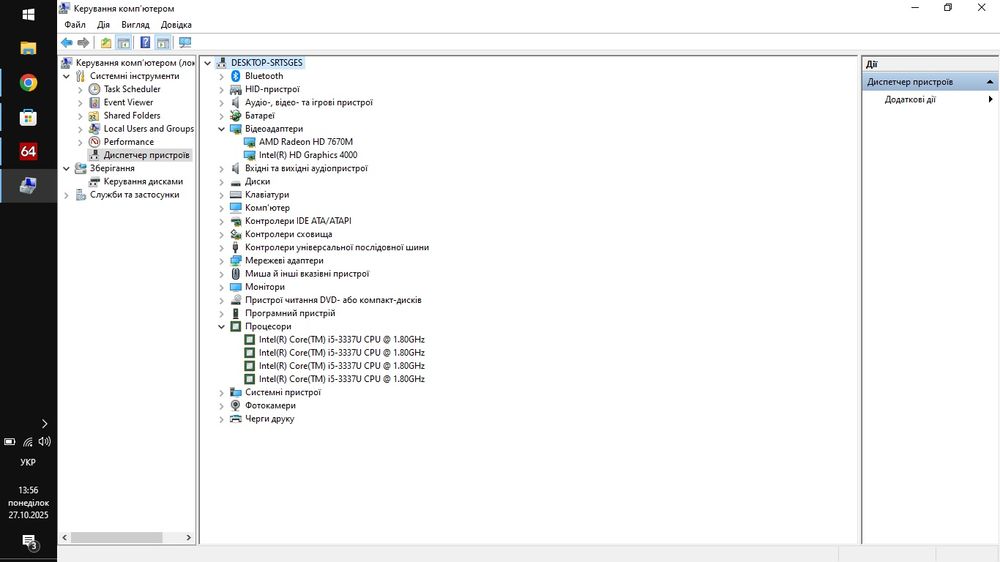Select Зберігання in the left tree
Viewport: 1000px width, 562px height.
(x=112, y=168)
